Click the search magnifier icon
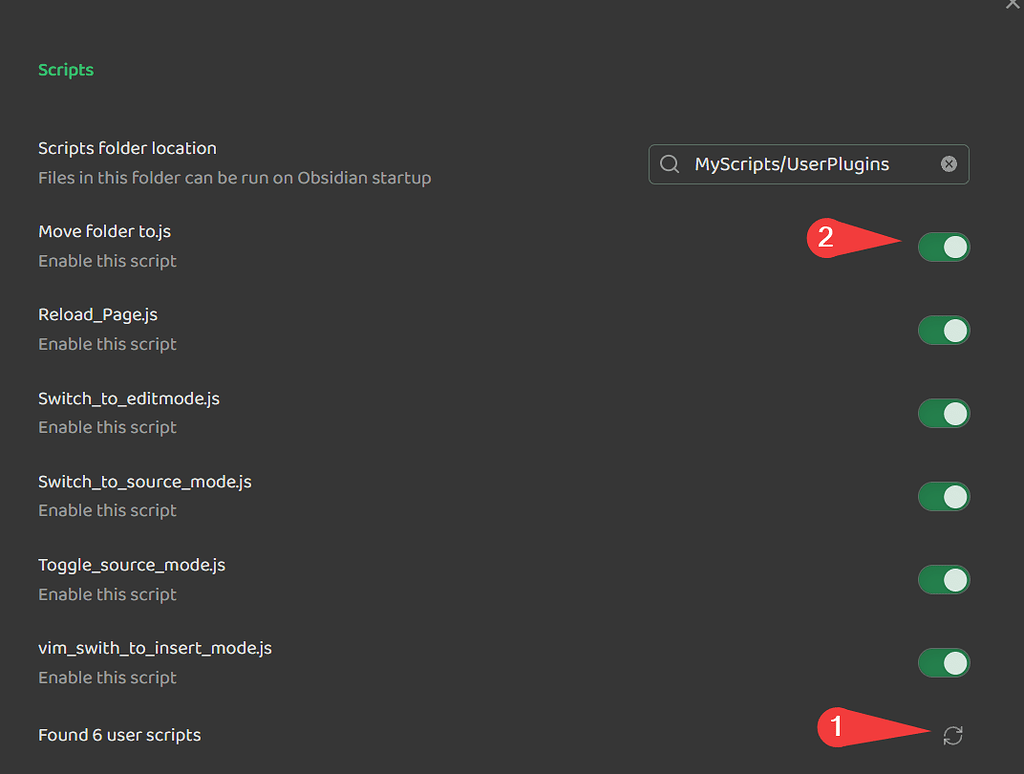 click(x=669, y=164)
